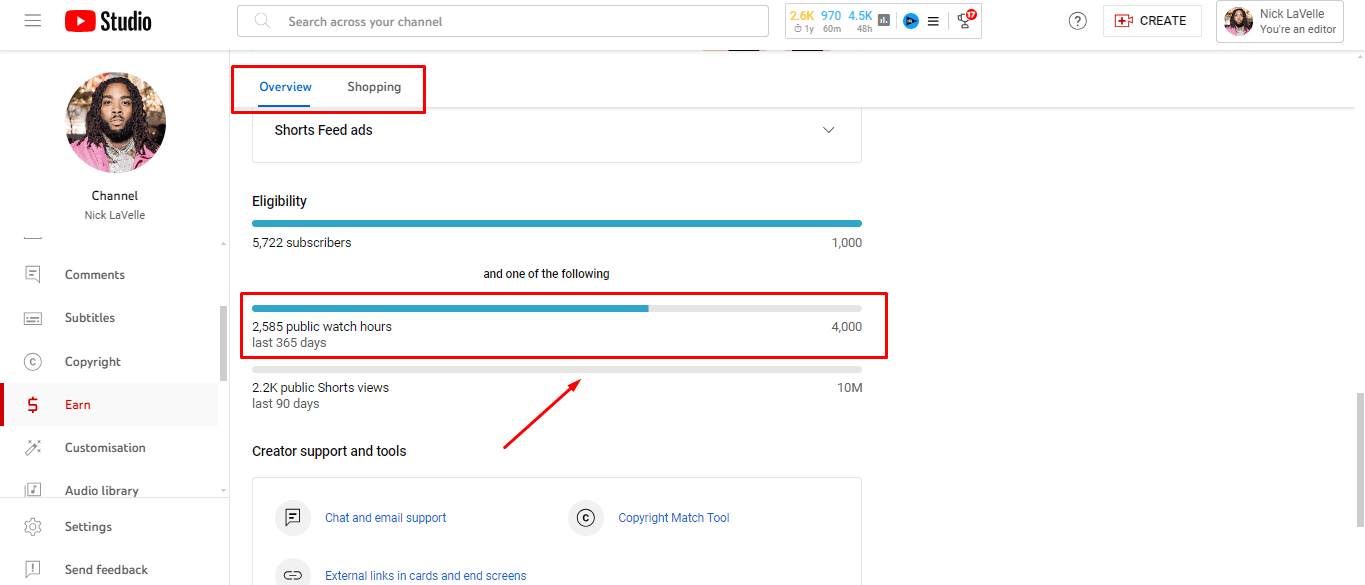Click the Audio library music icon

tap(33, 490)
